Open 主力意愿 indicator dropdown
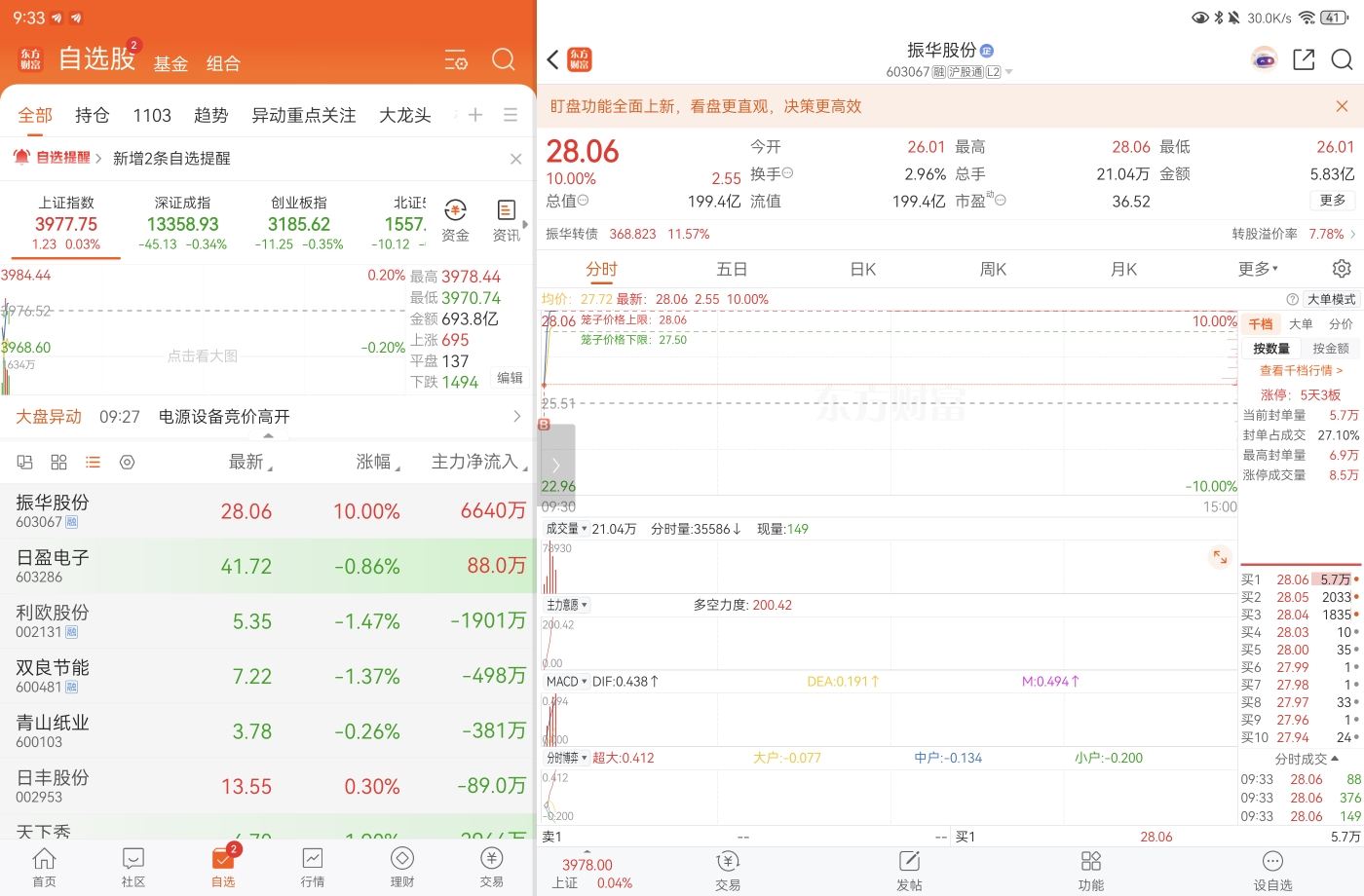Screen dimensions: 1364x896 click(566, 605)
